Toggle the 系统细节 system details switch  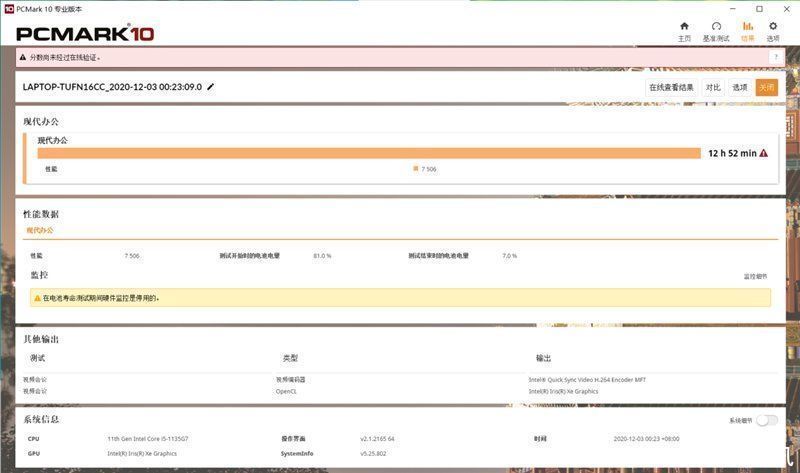[x=767, y=420]
